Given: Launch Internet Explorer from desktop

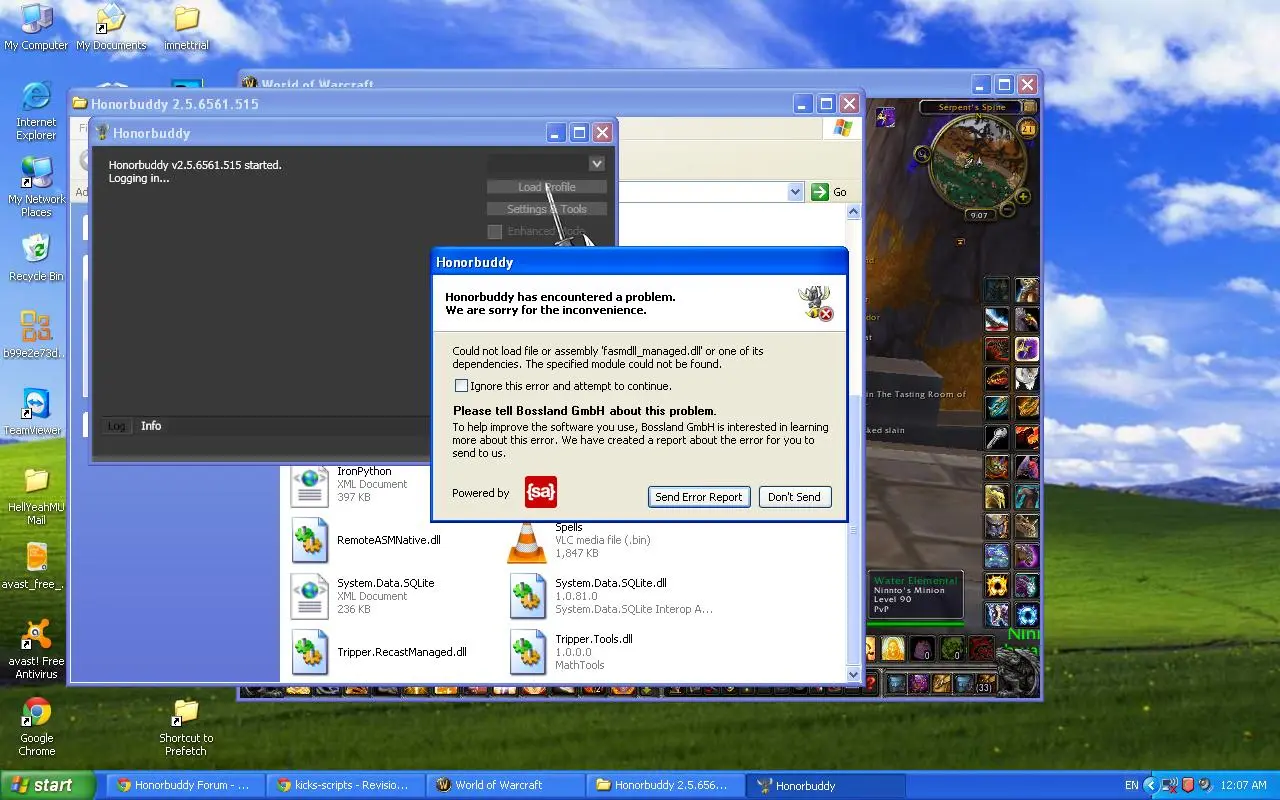Looking at the screenshot, I should point(36,110).
